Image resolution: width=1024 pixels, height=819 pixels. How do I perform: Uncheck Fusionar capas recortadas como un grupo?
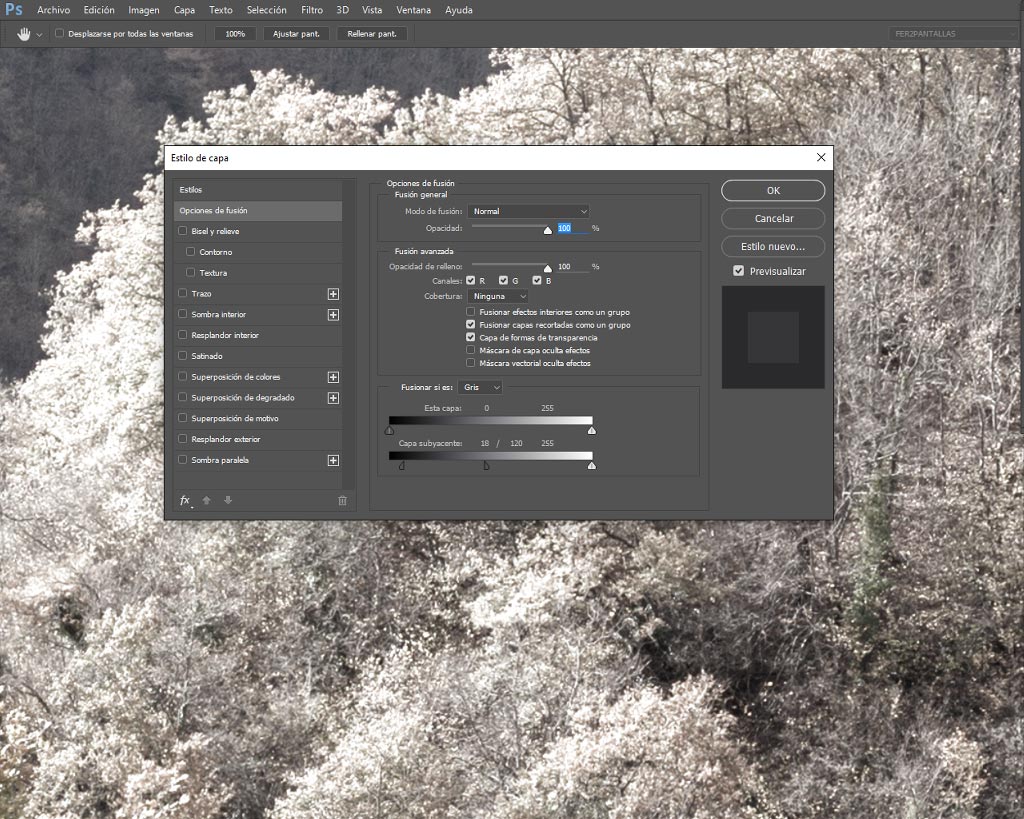click(470, 325)
